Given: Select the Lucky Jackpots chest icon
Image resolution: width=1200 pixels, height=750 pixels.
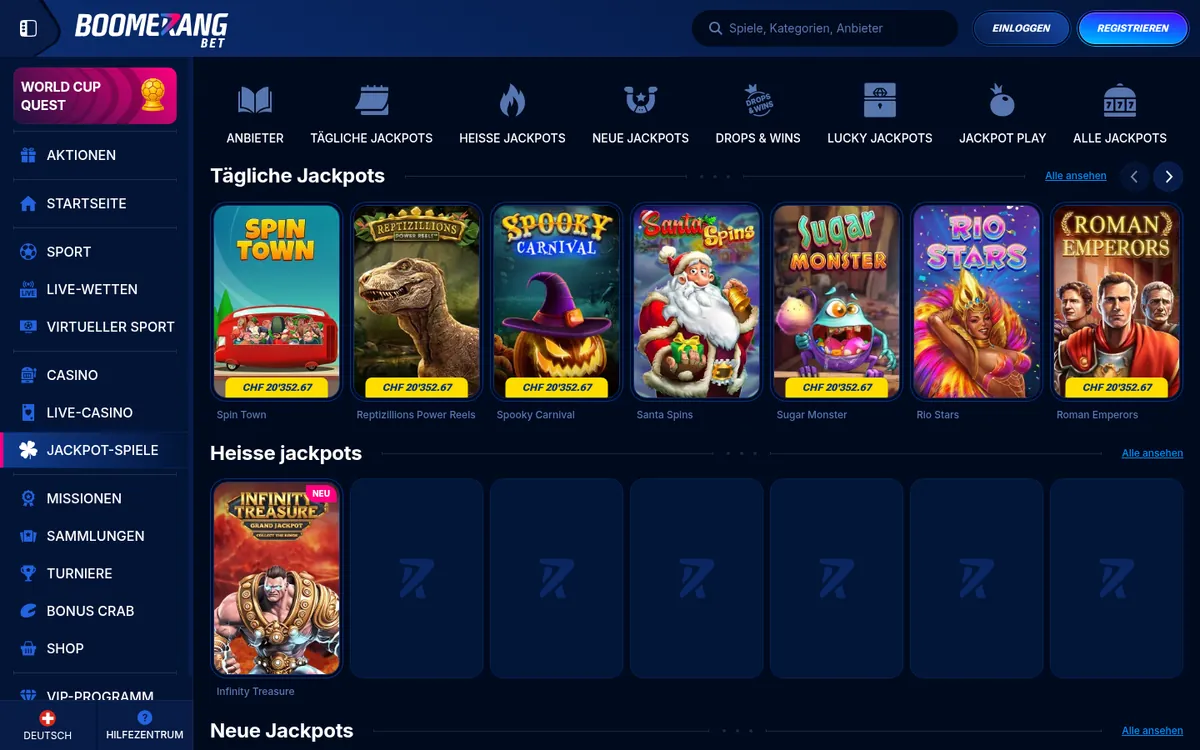Looking at the screenshot, I should coord(880,100).
